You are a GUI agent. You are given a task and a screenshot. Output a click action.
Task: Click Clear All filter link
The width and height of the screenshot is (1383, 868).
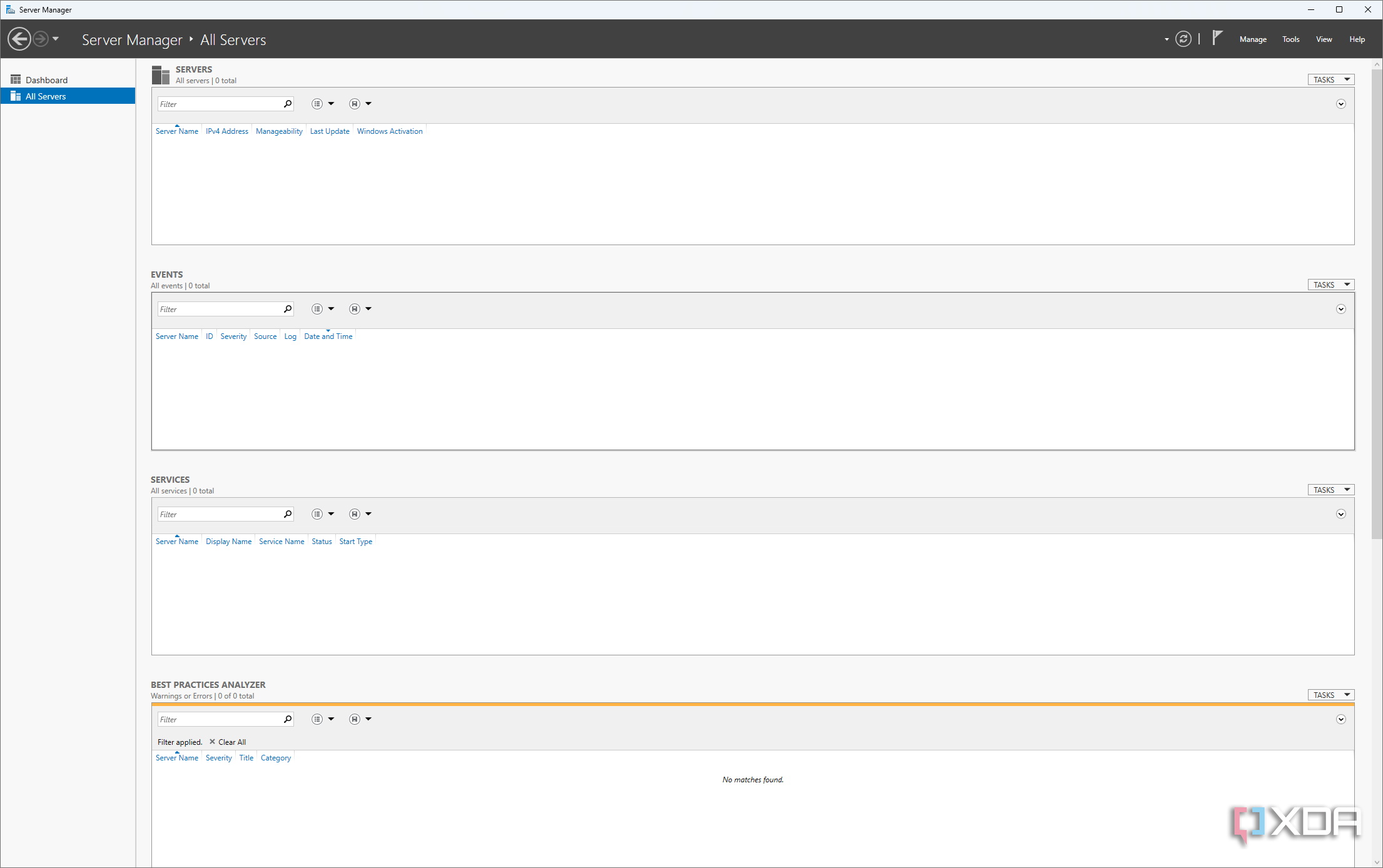click(x=227, y=742)
